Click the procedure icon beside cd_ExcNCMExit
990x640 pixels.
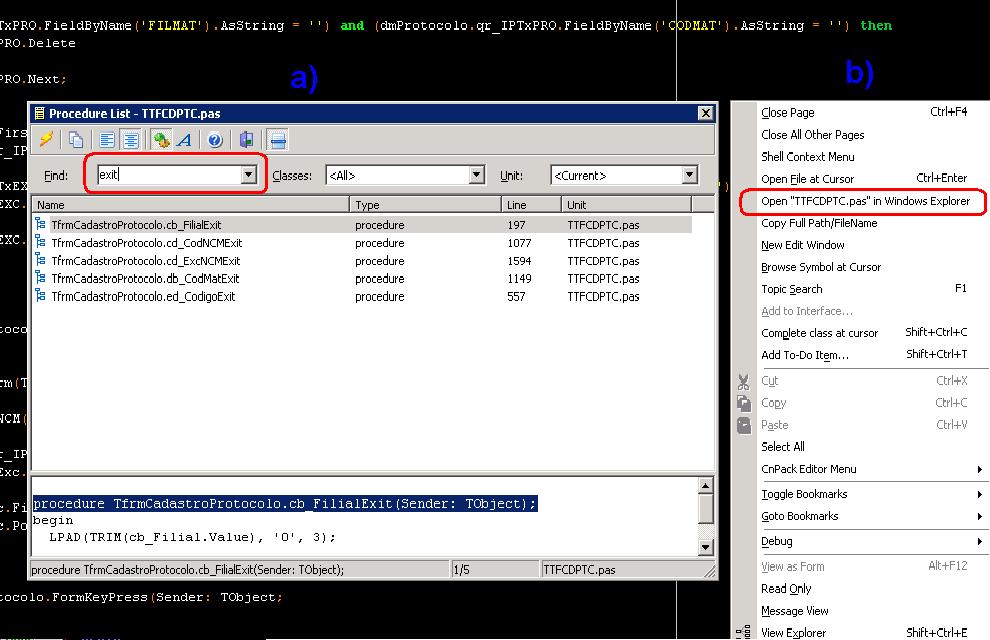click(x=40, y=259)
